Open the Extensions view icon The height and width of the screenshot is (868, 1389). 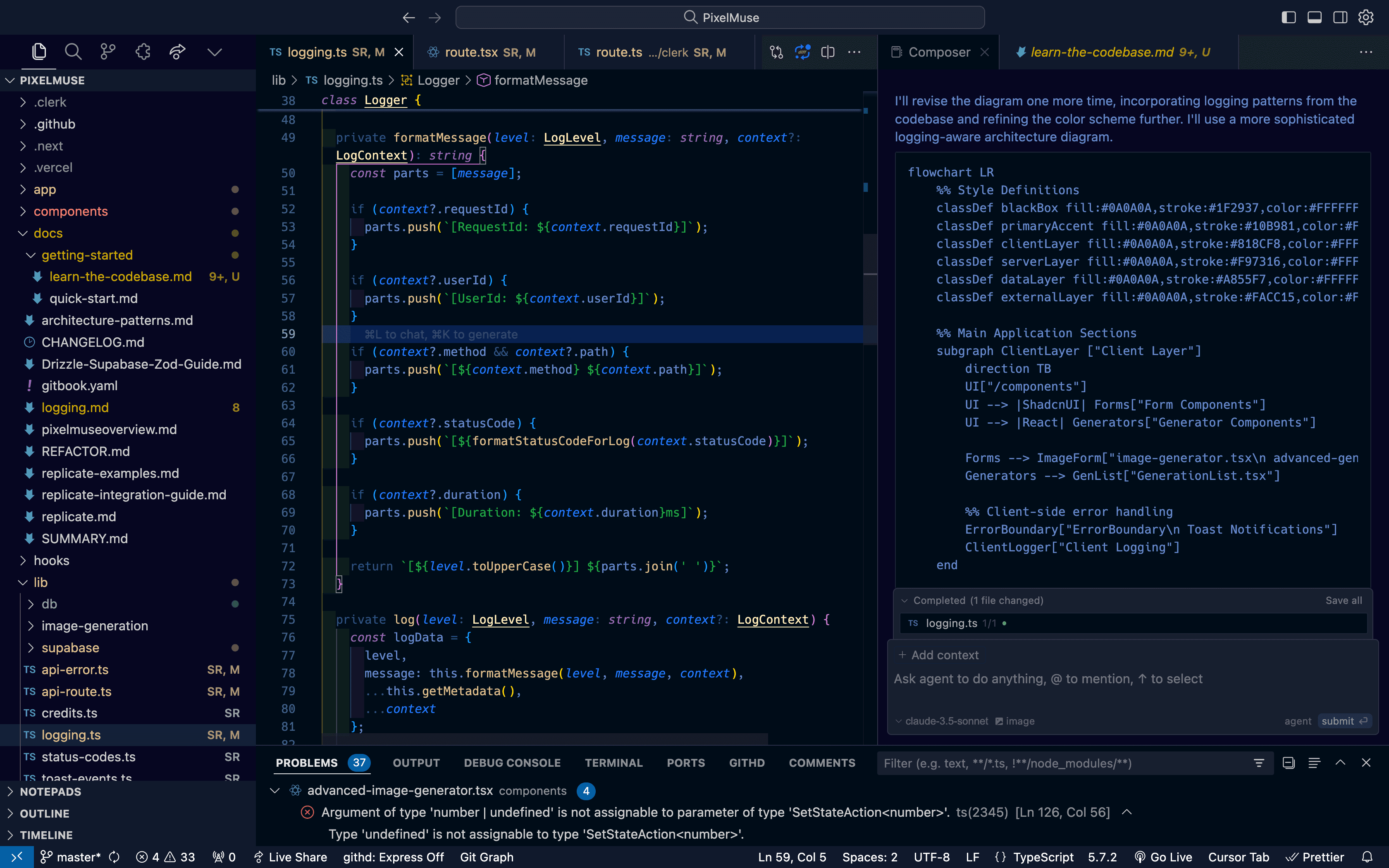(x=143, y=52)
